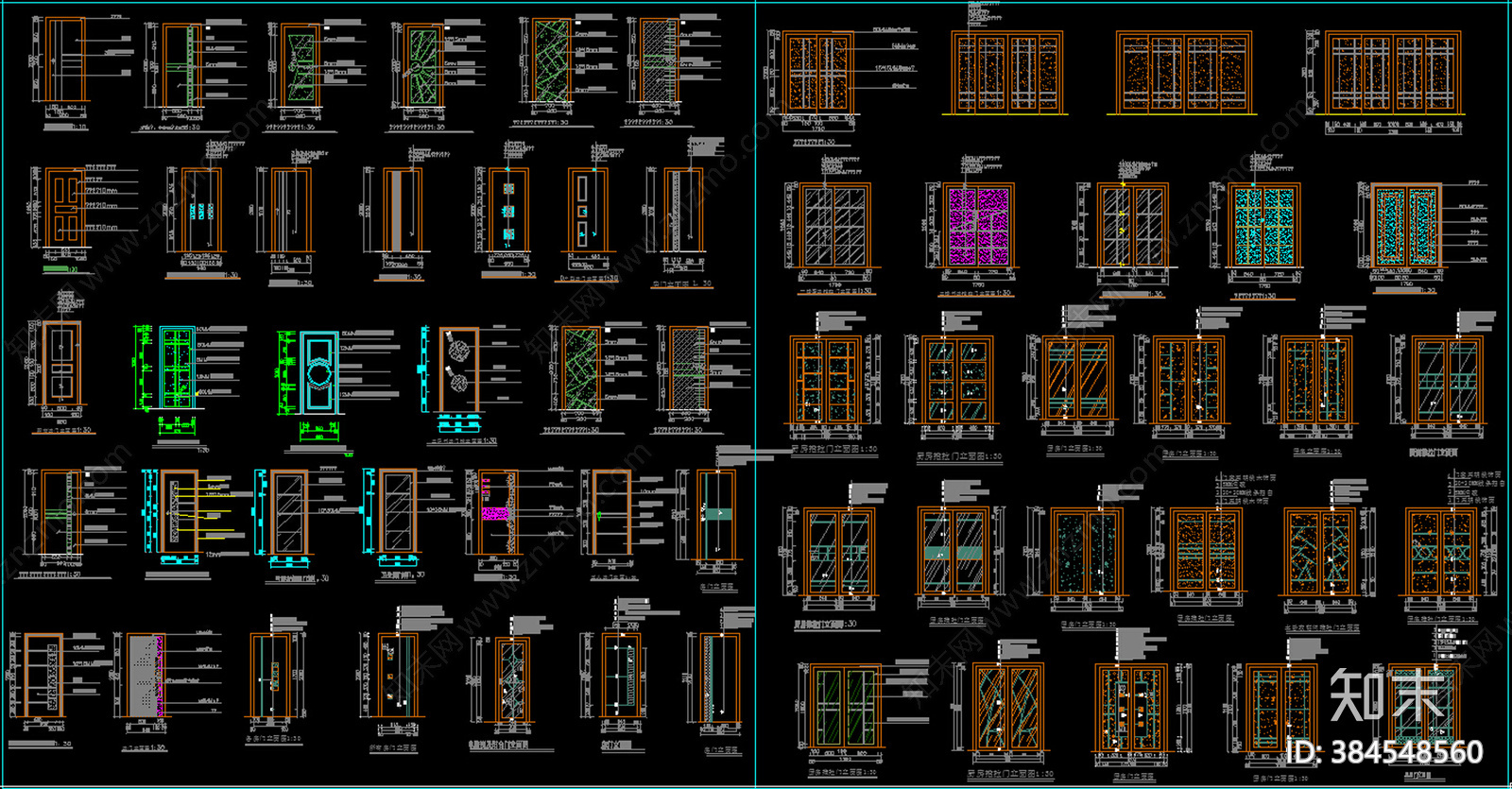The image size is (1512, 789).
Task: Choose the door with green hourglass-shaped glass
Action: coord(301,65)
